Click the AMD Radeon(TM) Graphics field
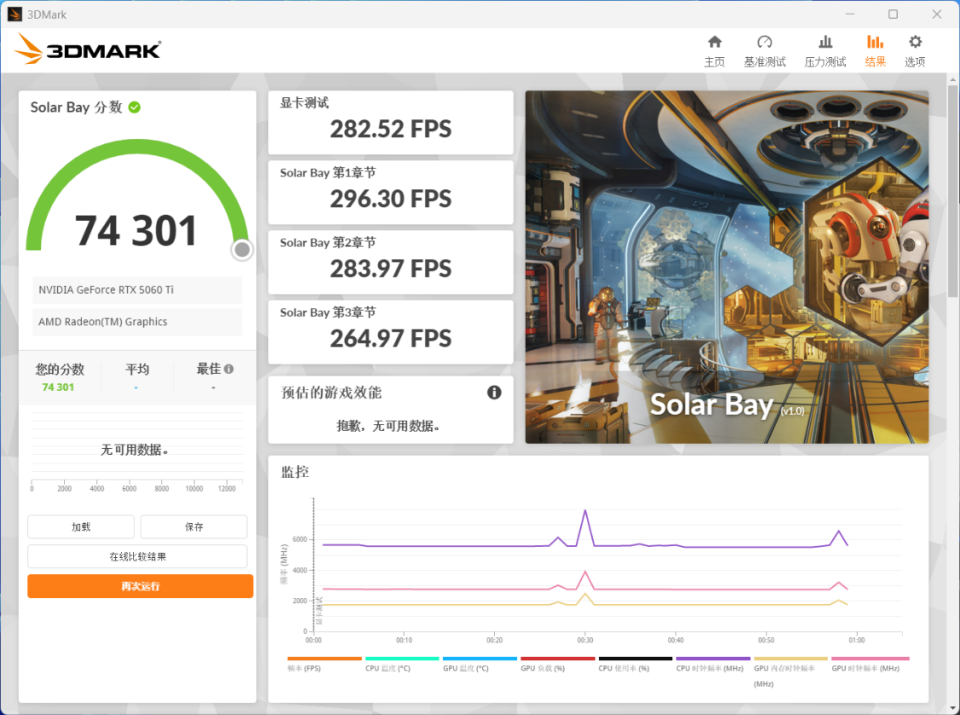Image resolution: width=960 pixels, height=715 pixels. point(137,321)
